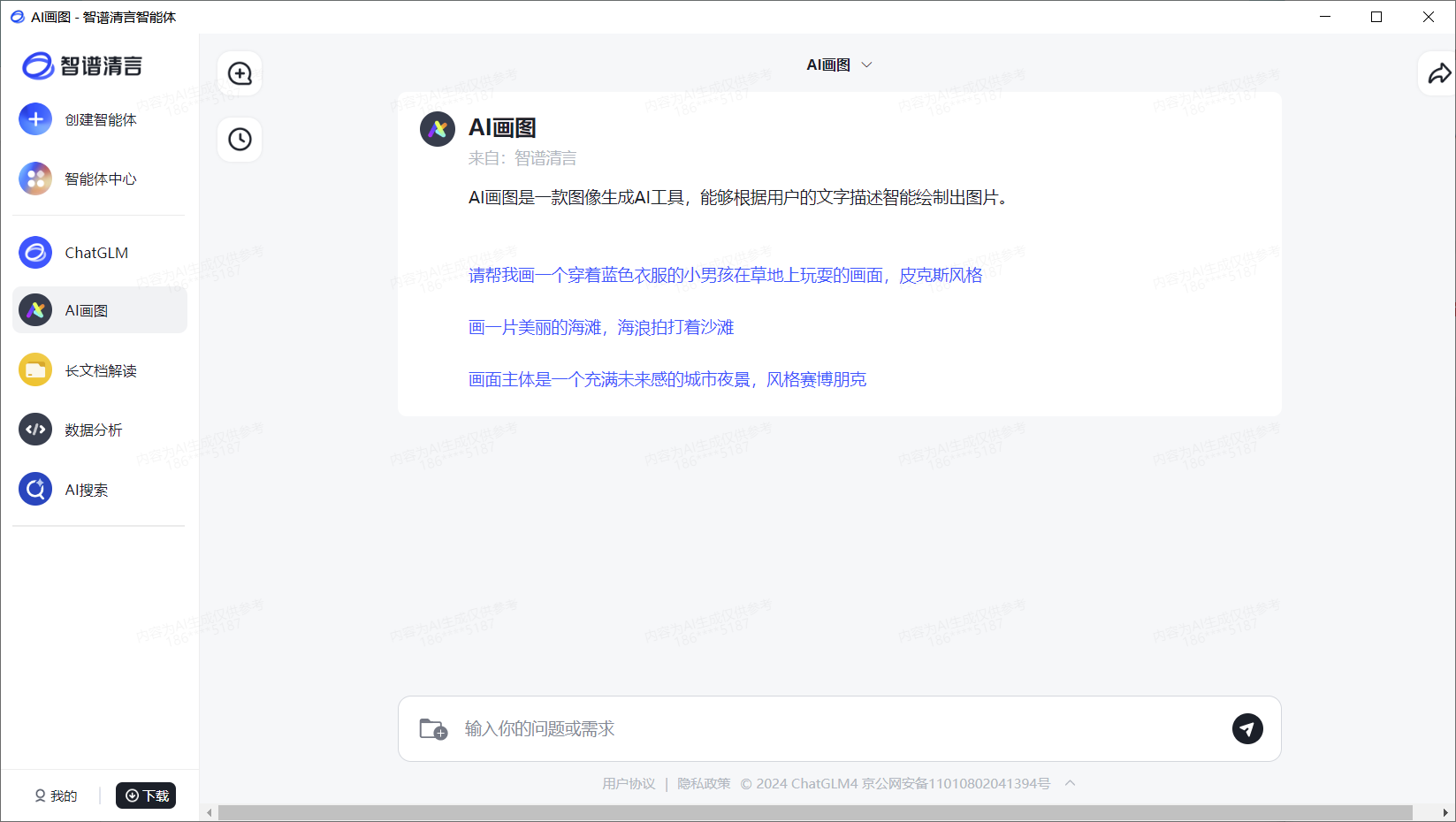Image resolution: width=1456 pixels, height=822 pixels.
Task: Open AI搜索 agent
Action: point(100,489)
